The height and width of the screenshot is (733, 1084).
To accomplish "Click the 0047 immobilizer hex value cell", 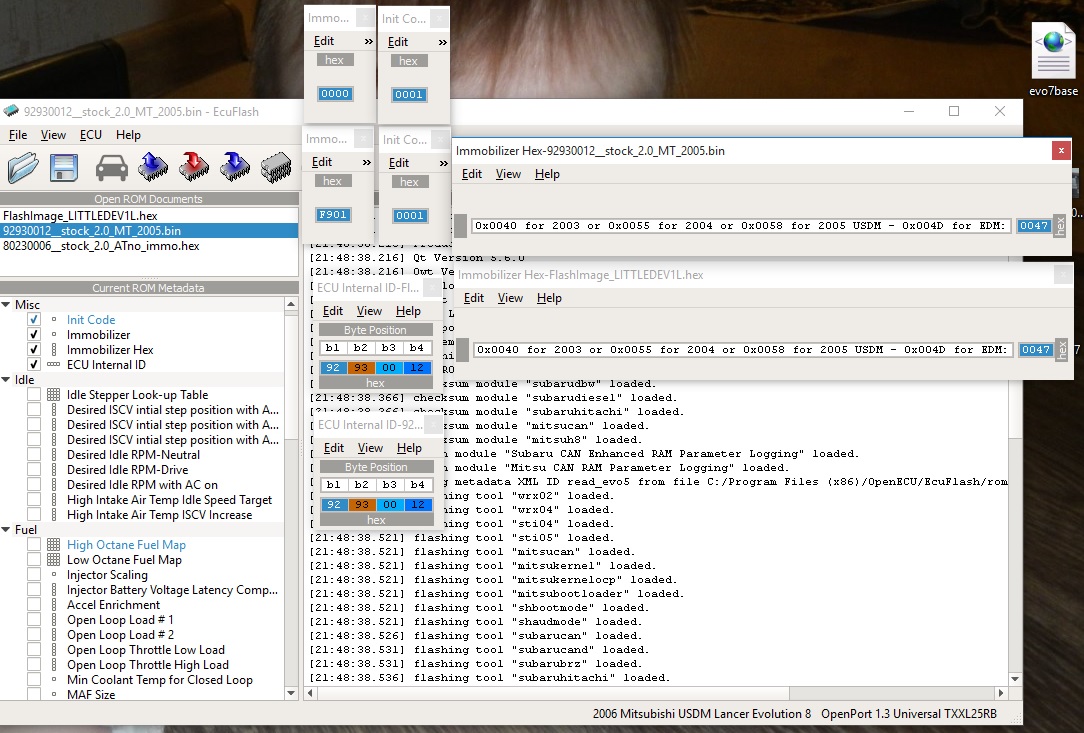I will coord(1034,226).
